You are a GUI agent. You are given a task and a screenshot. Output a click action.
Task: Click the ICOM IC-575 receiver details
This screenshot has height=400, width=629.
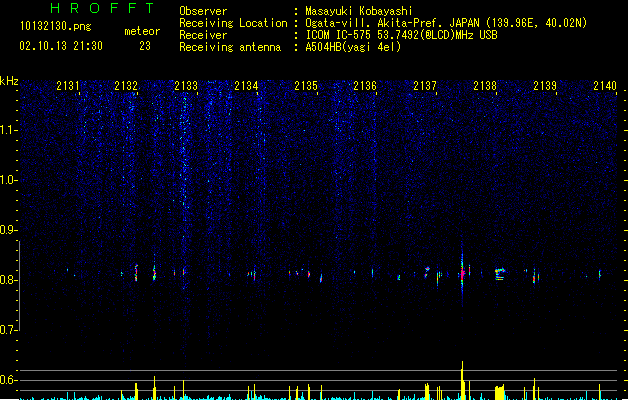[x=402, y=35]
